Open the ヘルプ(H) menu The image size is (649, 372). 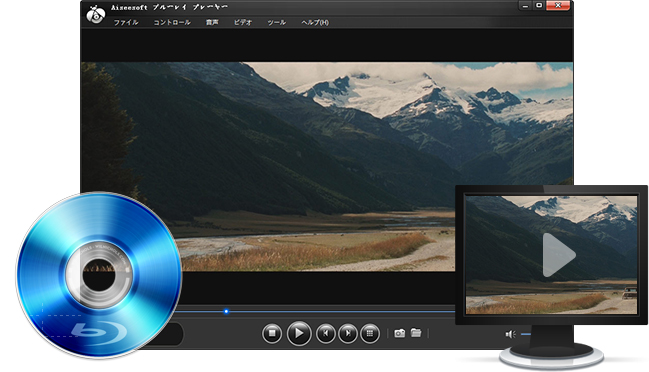point(315,22)
